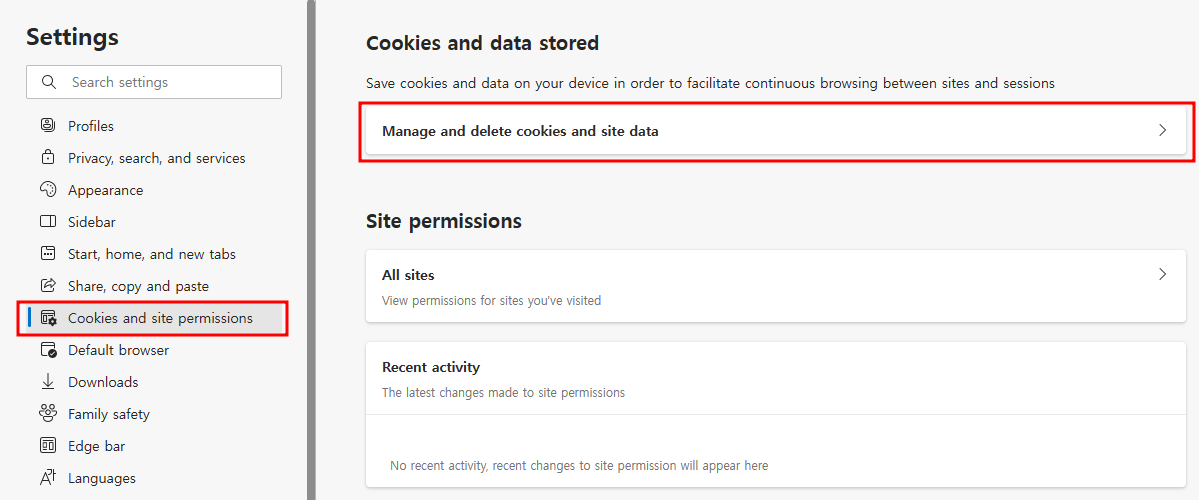Screen dimensions: 1199x500
Task: Click the Search settings input field
Action: 154,82
